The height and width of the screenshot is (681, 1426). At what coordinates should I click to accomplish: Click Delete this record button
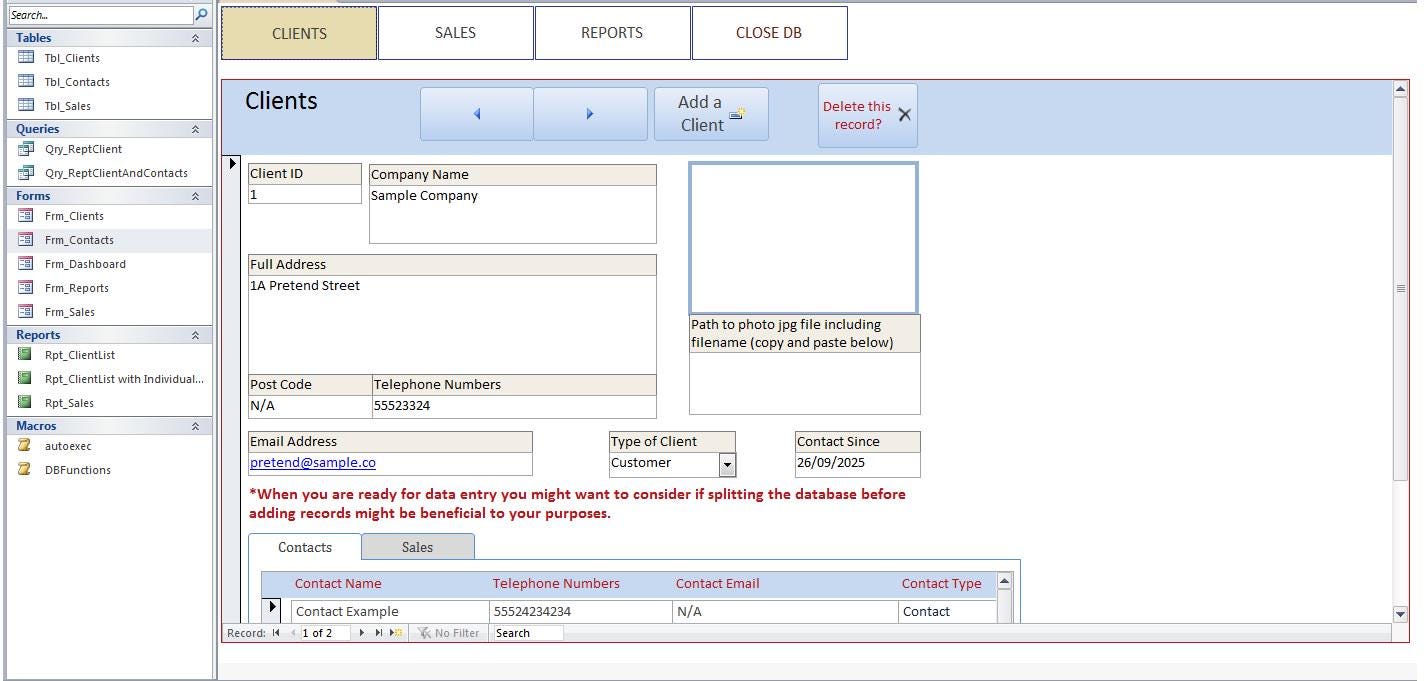click(867, 115)
